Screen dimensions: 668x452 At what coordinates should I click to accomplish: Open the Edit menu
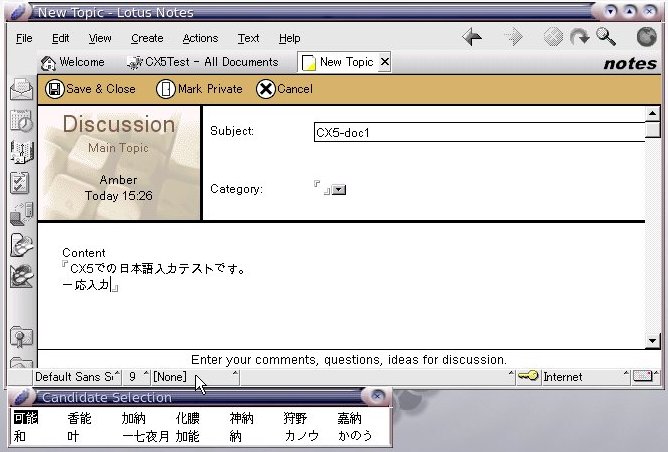[x=60, y=38]
